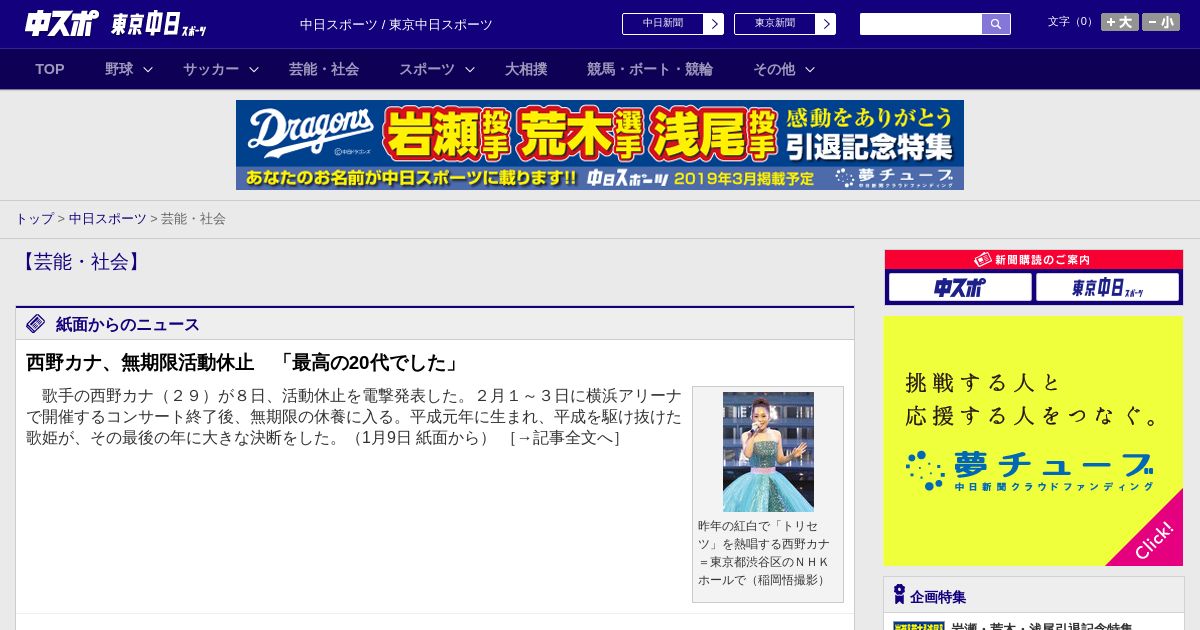This screenshot has width=1200, height=630.
Task: Open the 西野カナ concert photo thumbnail
Action: tap(768, 452)
